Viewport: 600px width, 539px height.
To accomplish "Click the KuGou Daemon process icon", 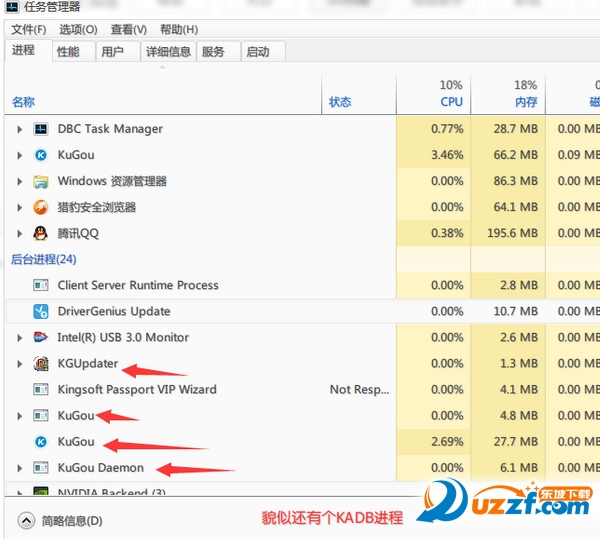I will point(41,468).
